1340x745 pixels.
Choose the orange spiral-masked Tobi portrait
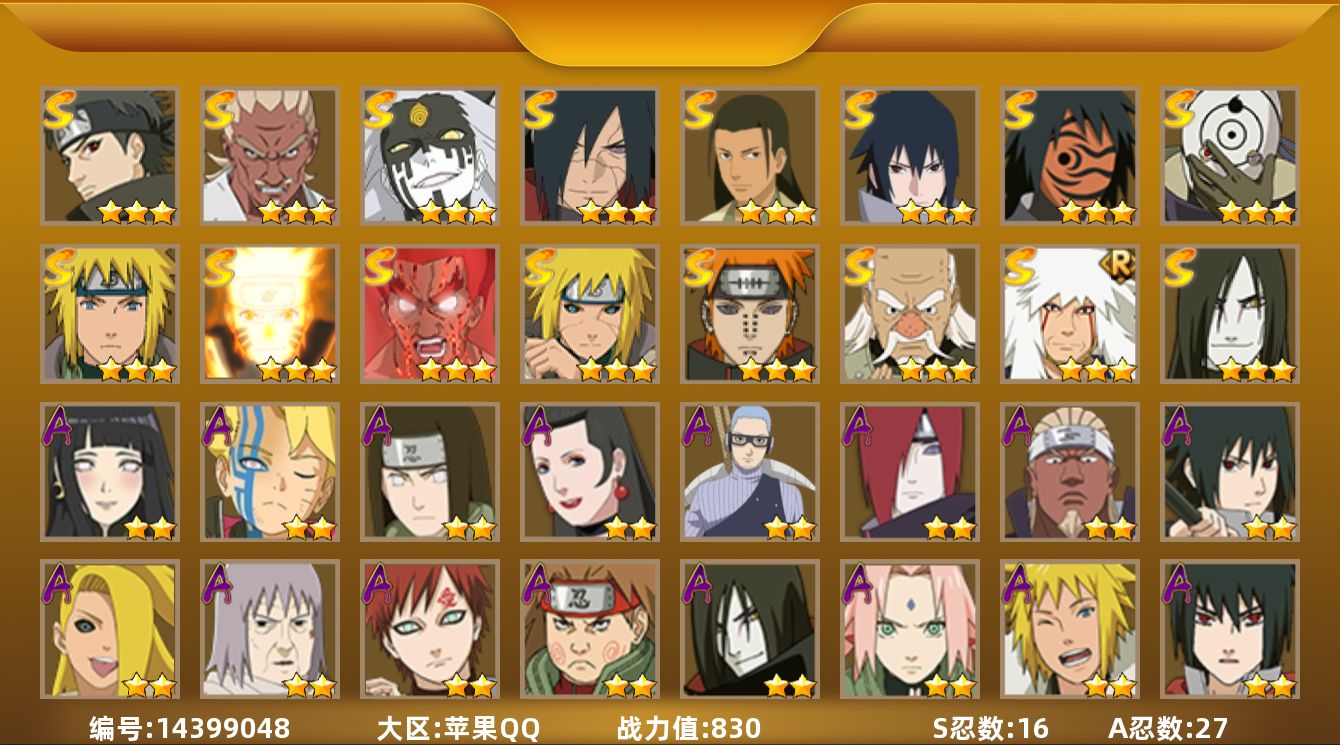(x=1069, y=156)
